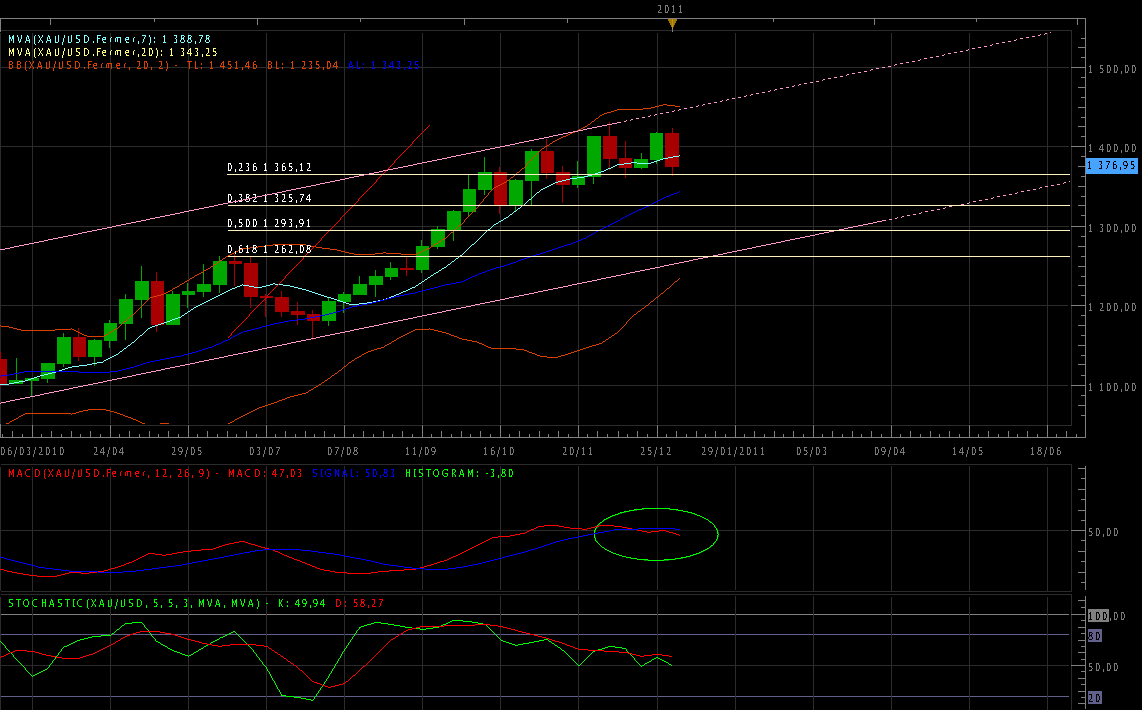This screenshot has height=710, width=1142.
Task: Select the 20-period MVA indicator label
Action: (x=112, y=51)
